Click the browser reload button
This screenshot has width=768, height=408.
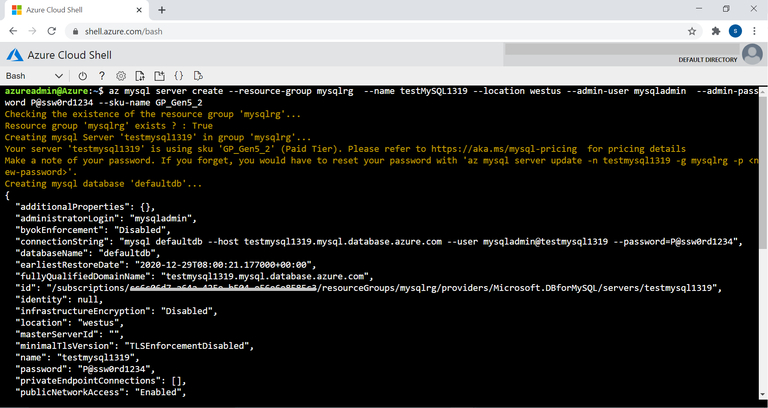pyautogui.click(x=55, y=31)
